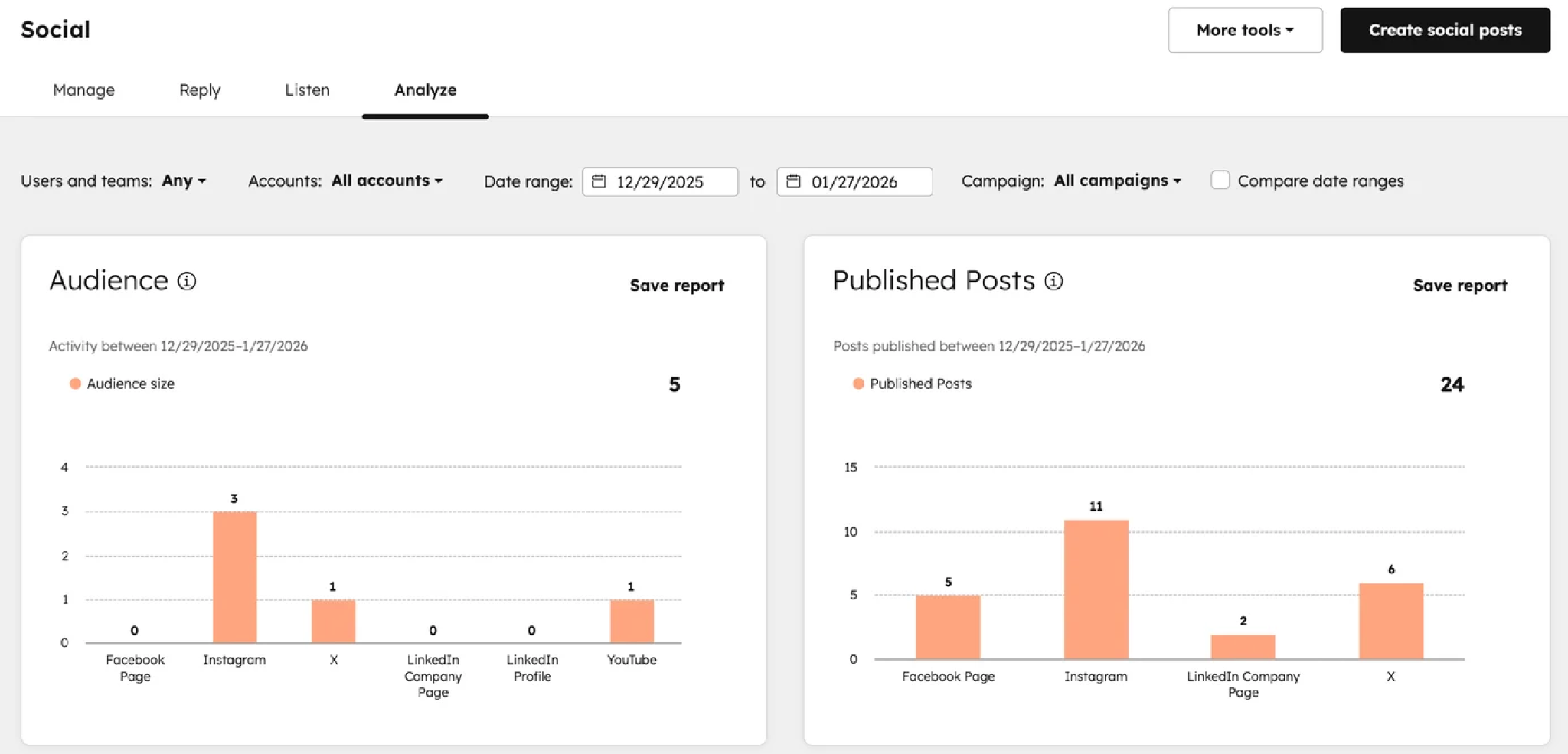
Task: Open the Listen tab
Action: click(x=307, y=90)
